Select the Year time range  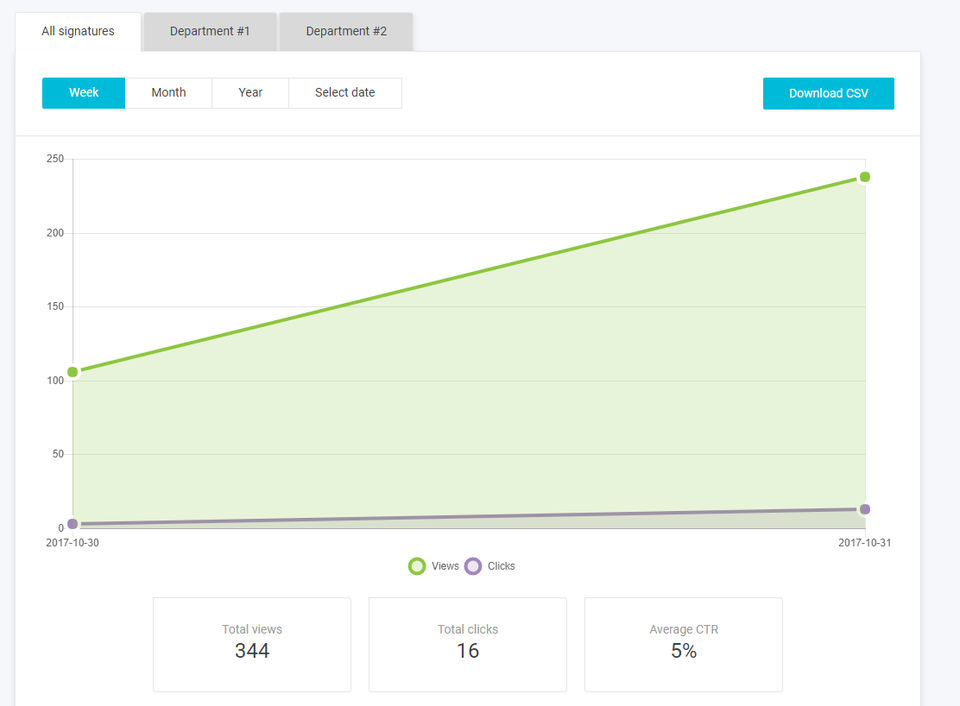250,93
